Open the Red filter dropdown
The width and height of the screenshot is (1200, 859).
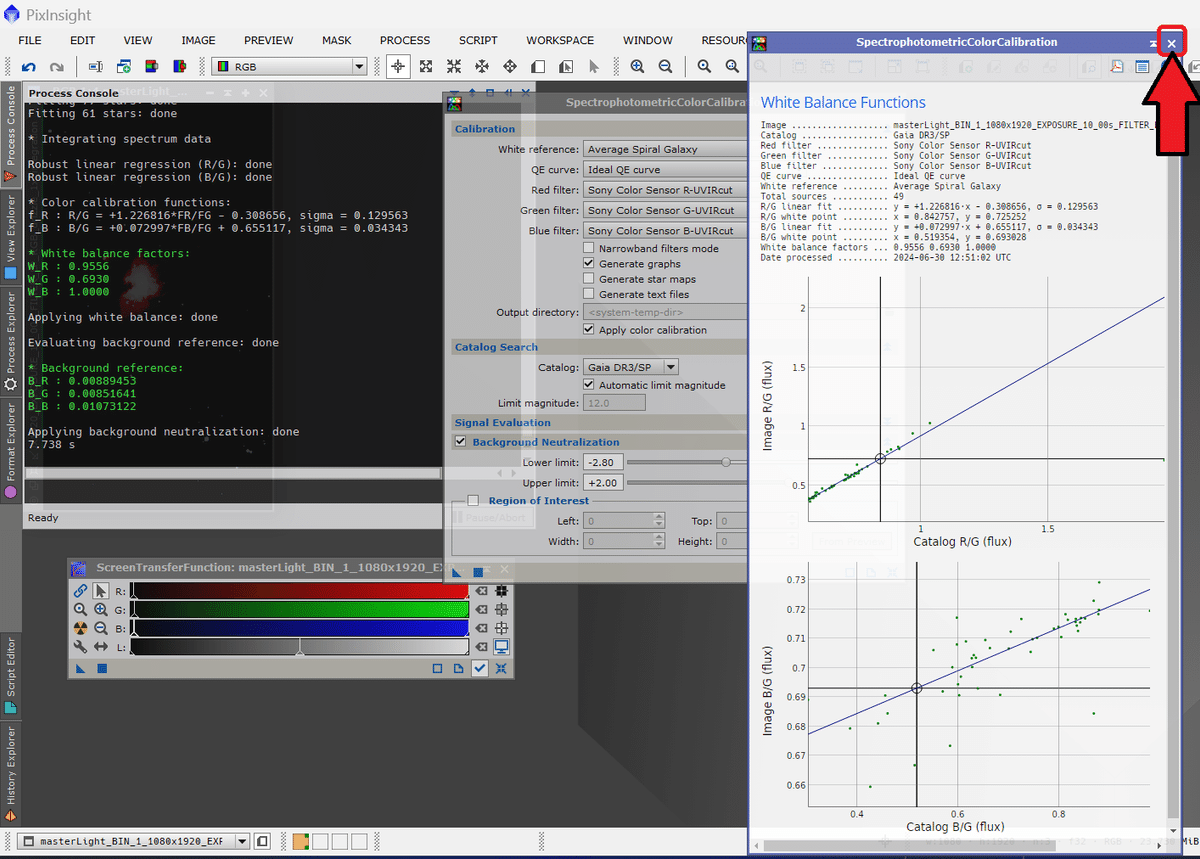point(665,190)
